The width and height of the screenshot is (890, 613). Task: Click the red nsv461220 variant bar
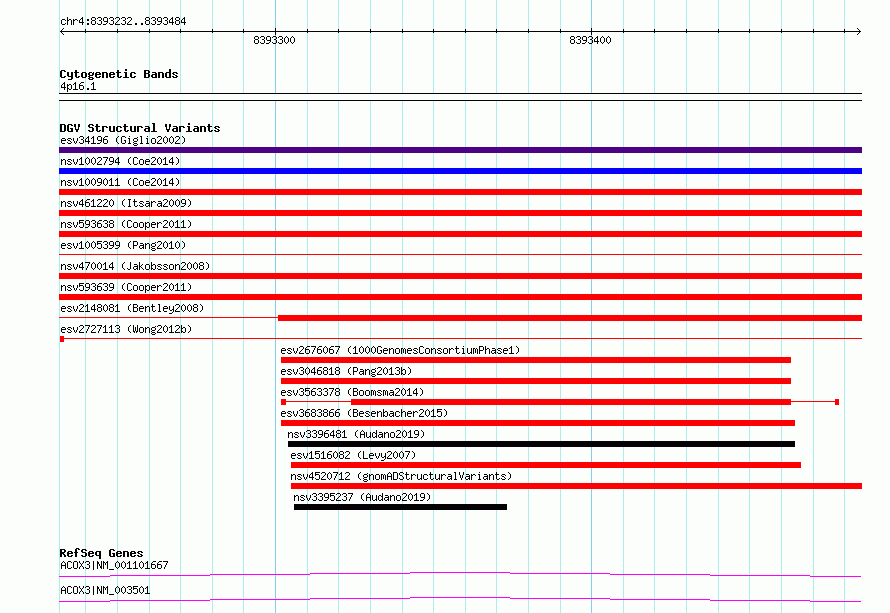(460, 213)
